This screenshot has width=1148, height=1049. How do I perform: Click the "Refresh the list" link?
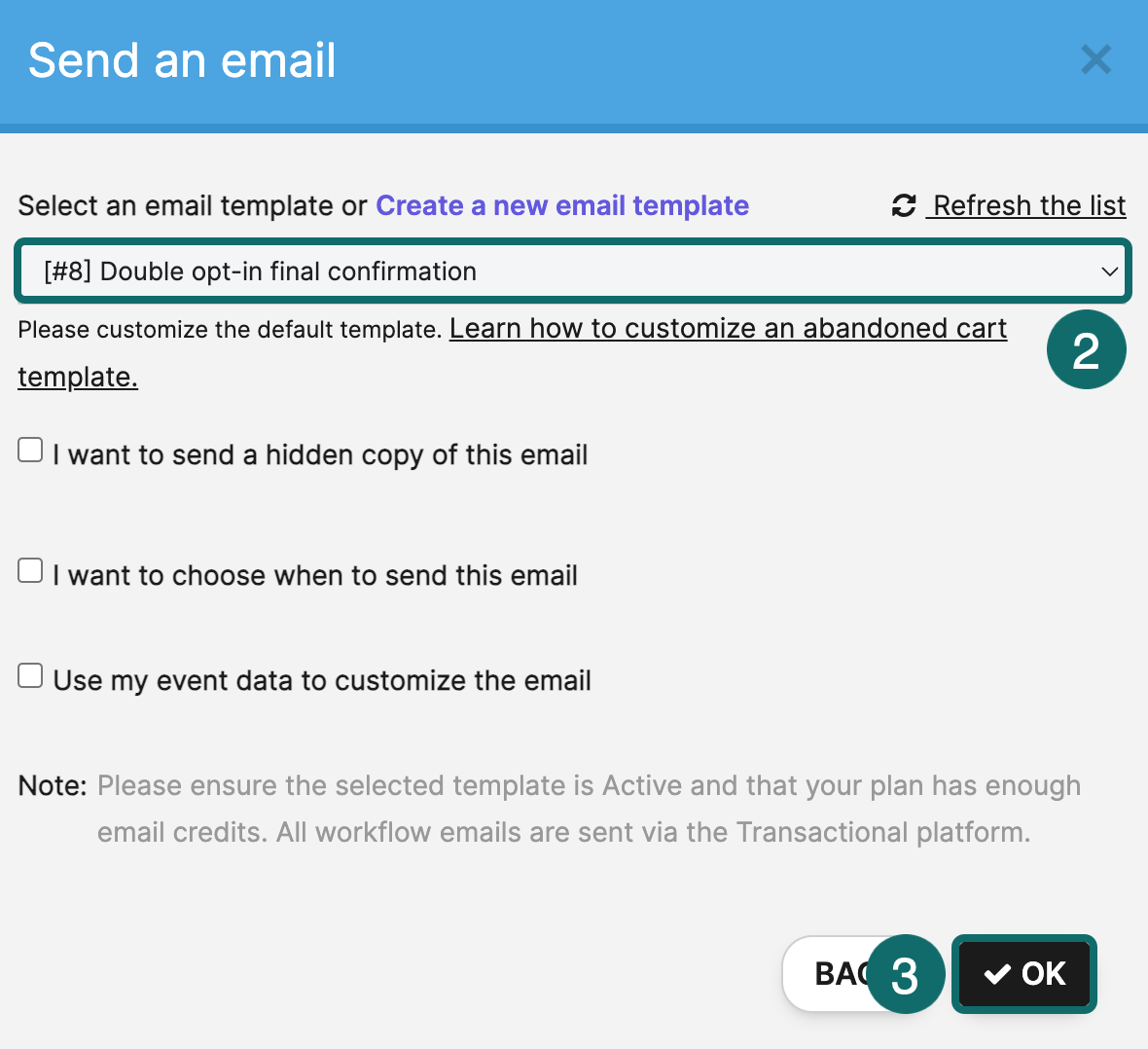tap(1027, 205)
